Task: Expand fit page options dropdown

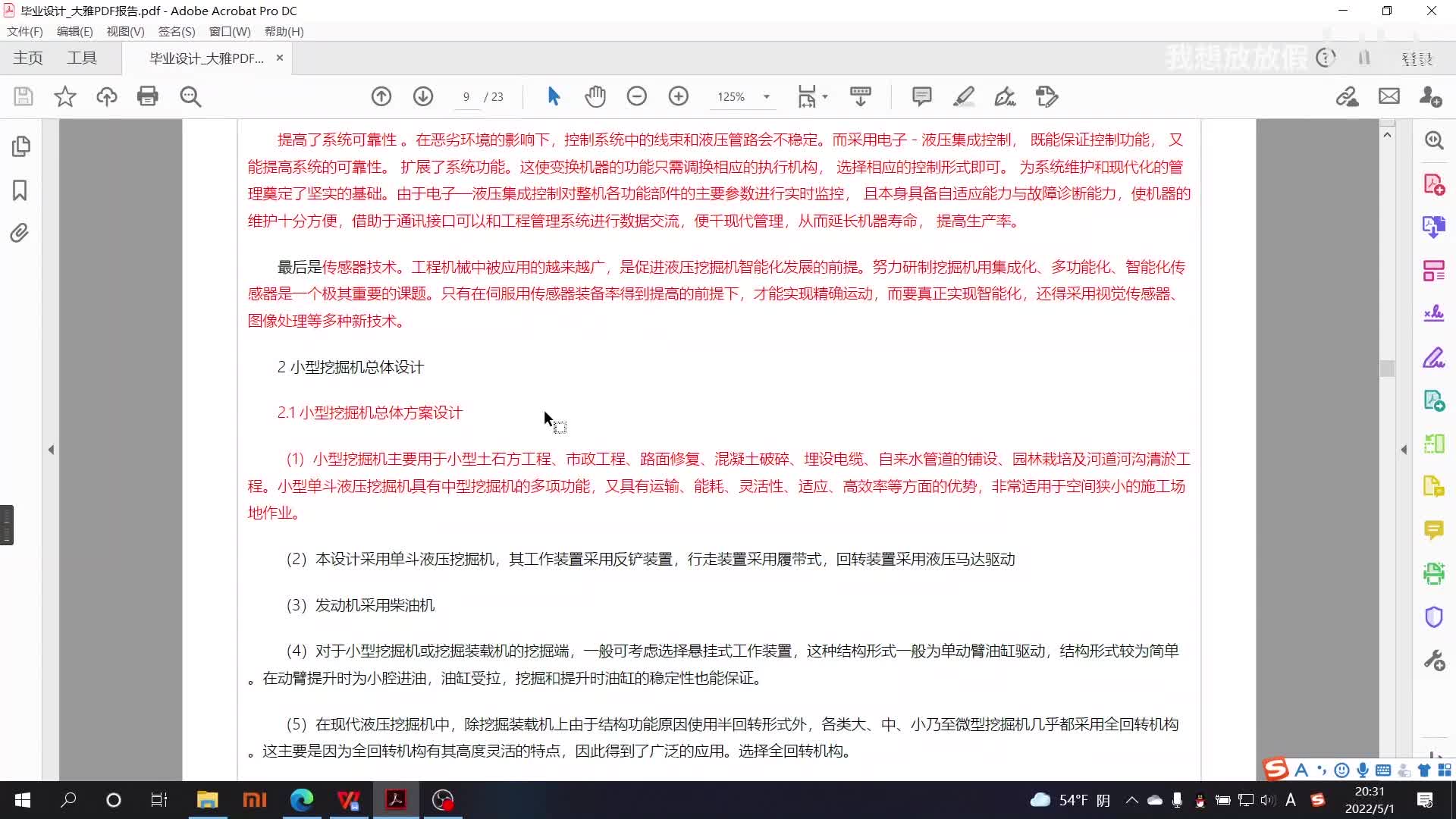Action: tap(825, 96)
